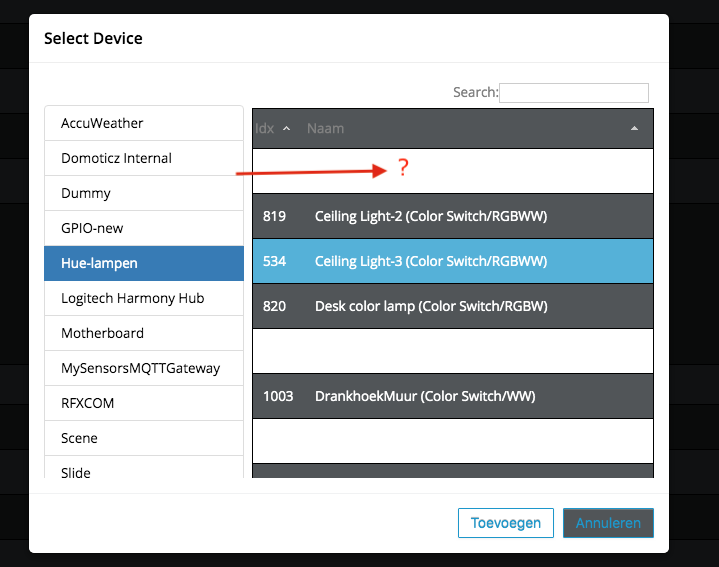
Task: Pick Logitech Harmony Hub from the list
Action: coord(144,298)
